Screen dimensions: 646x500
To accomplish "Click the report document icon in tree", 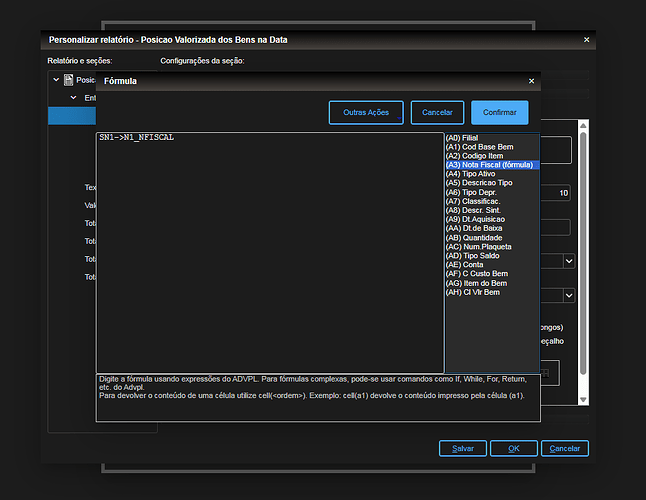I will pos(68,80).
